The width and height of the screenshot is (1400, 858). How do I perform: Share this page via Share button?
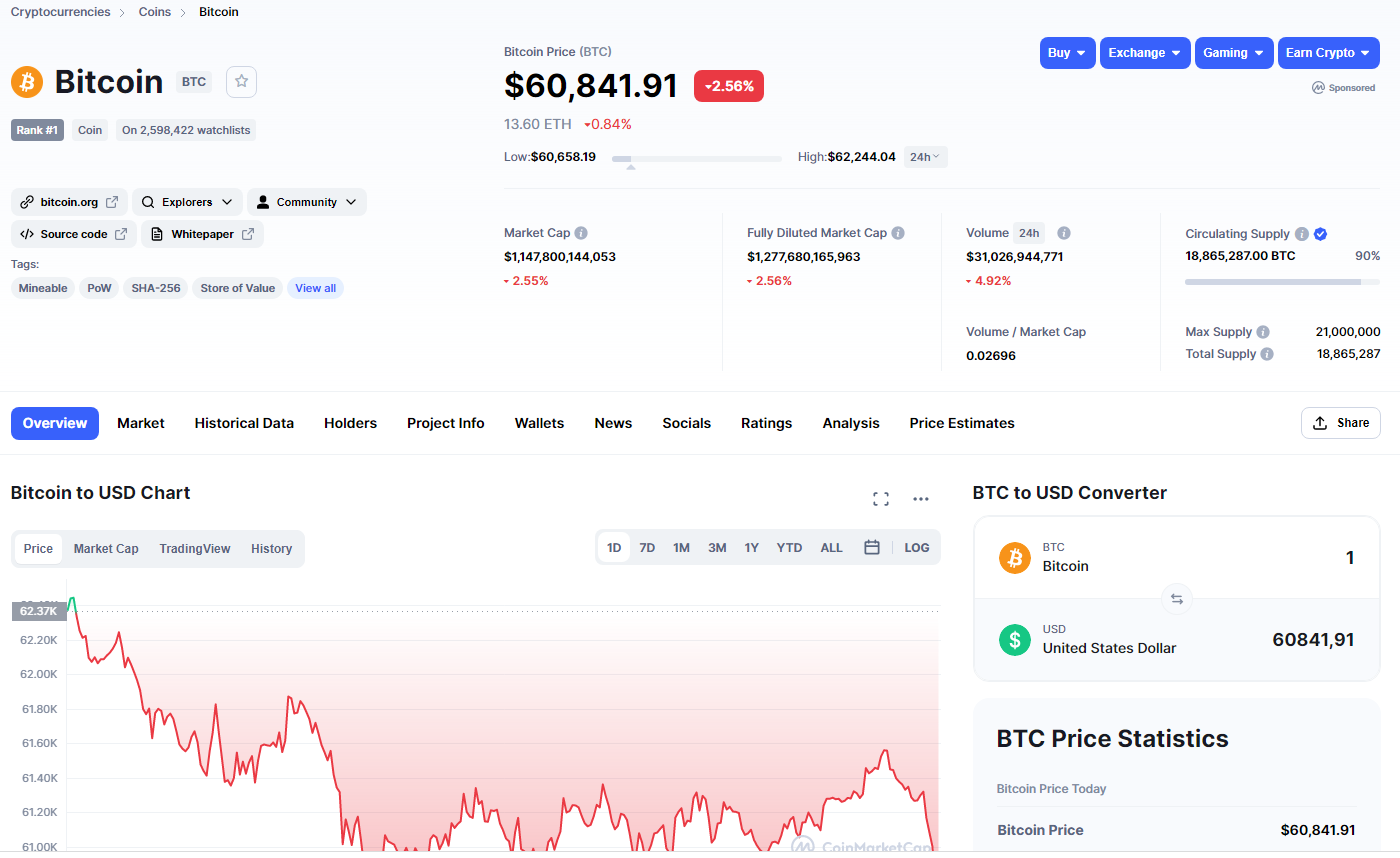[1341, 423]
